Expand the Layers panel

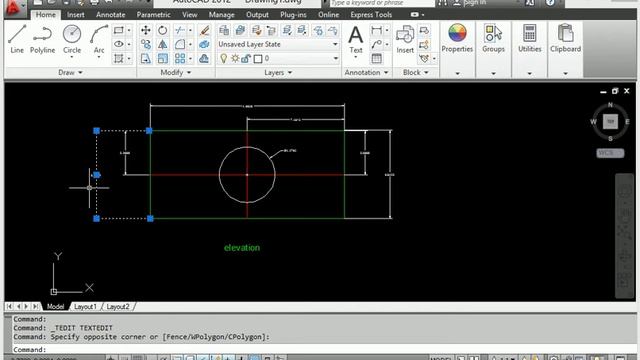pyautogui.click(x=278, y=72)
